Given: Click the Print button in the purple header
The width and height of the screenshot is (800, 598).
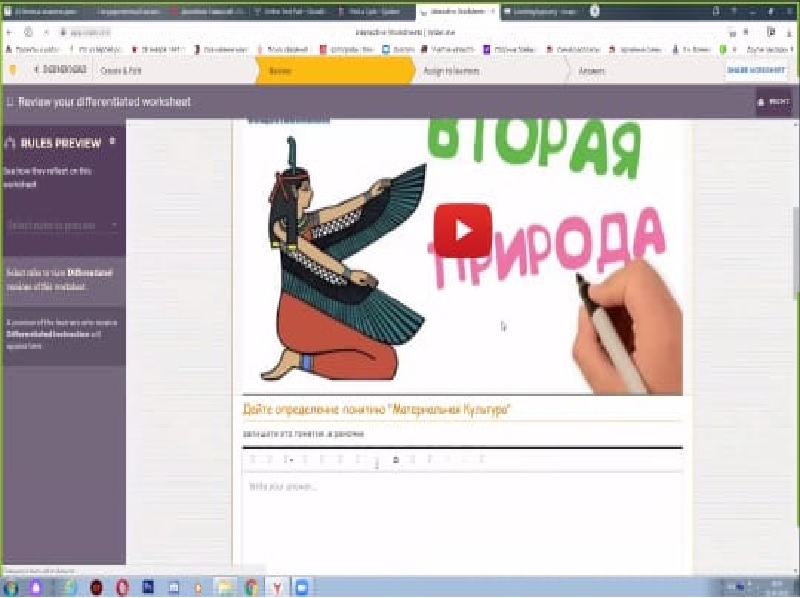Looking at the screenshot, I should point(773,102).
